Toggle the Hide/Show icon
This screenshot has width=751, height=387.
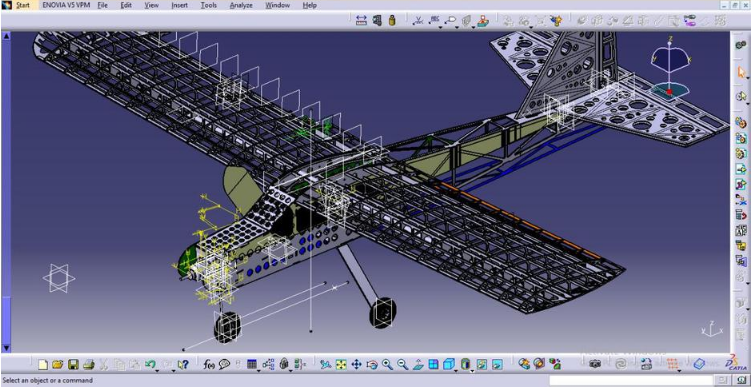481,364
